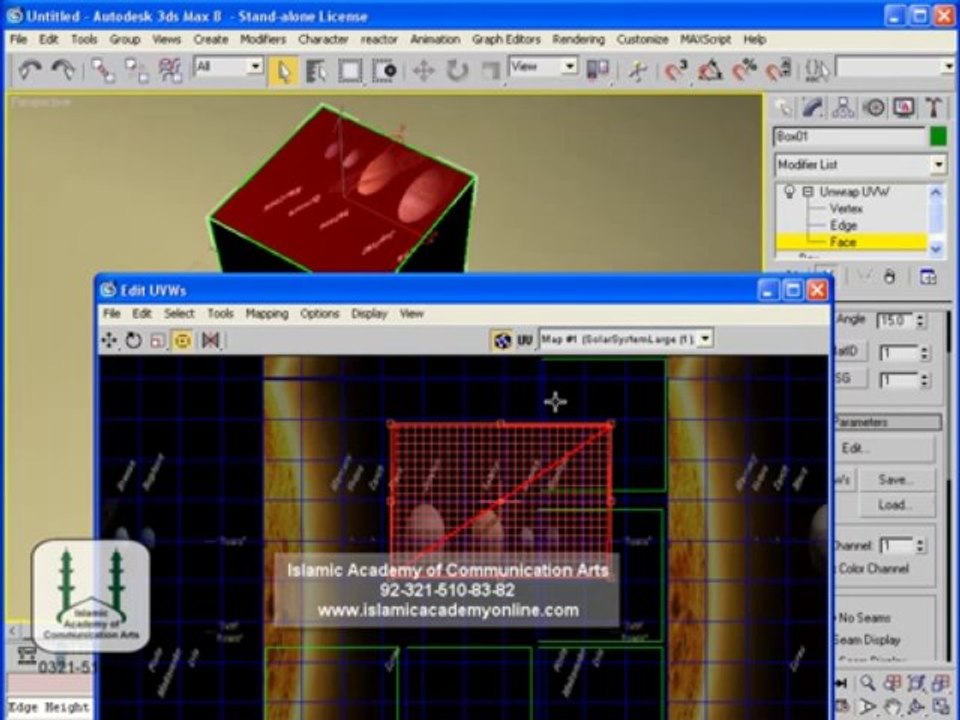
Task: Open the Rendering menu
Action: tap(578, 39)
